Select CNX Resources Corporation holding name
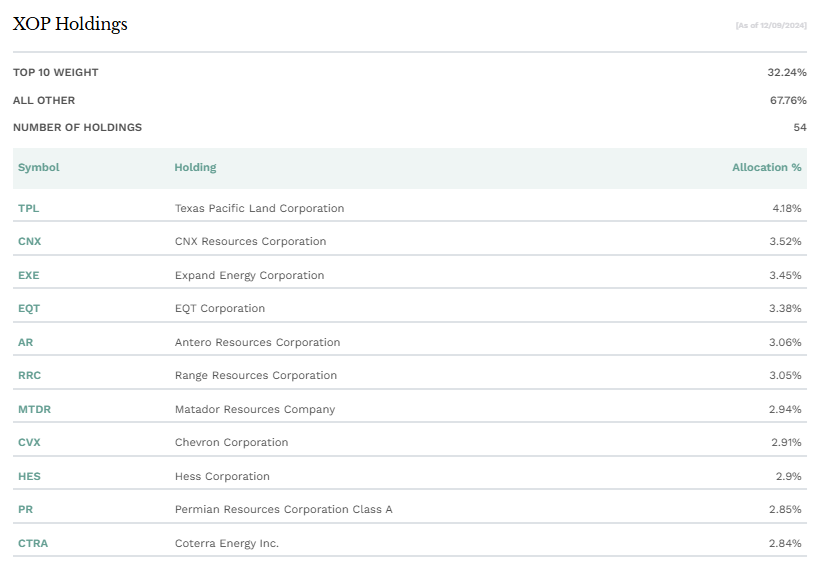The image size is (829, 562). (250, 242)
